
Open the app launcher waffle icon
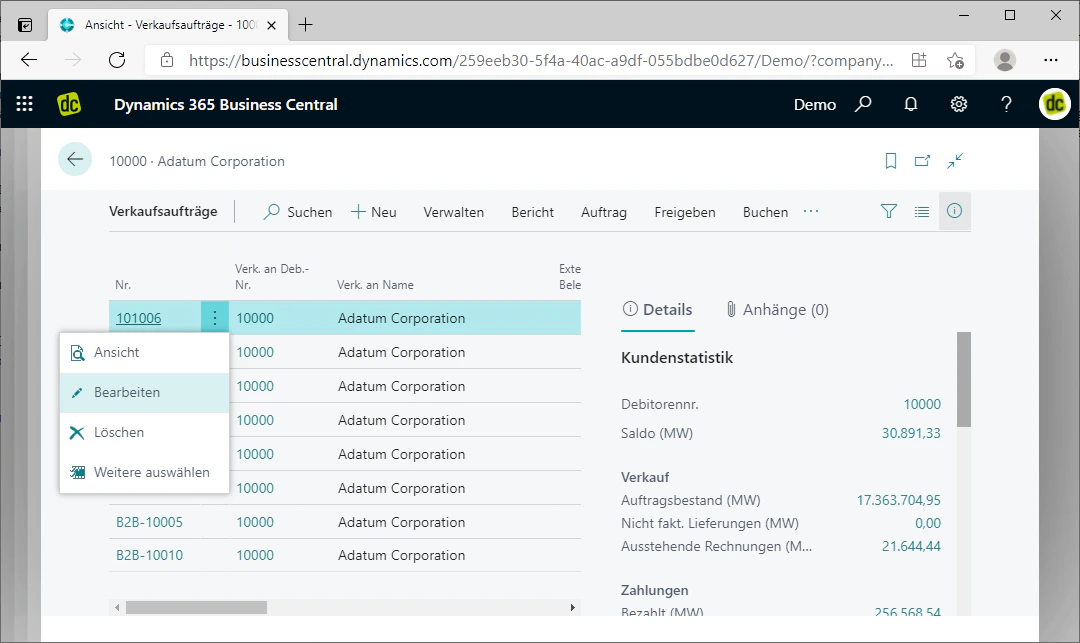[25, 104]
